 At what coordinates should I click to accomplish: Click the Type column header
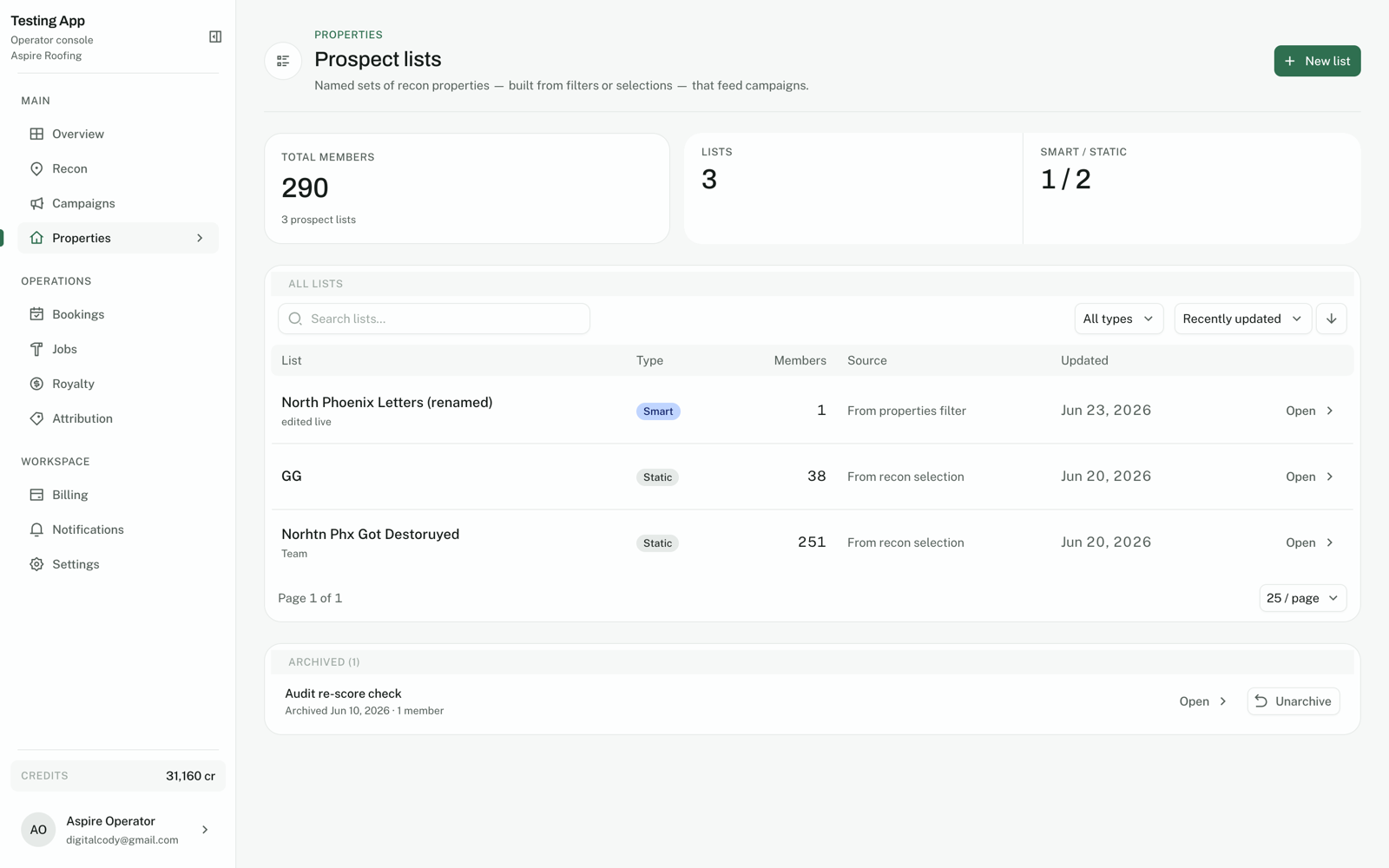click(x=649, y=360)
